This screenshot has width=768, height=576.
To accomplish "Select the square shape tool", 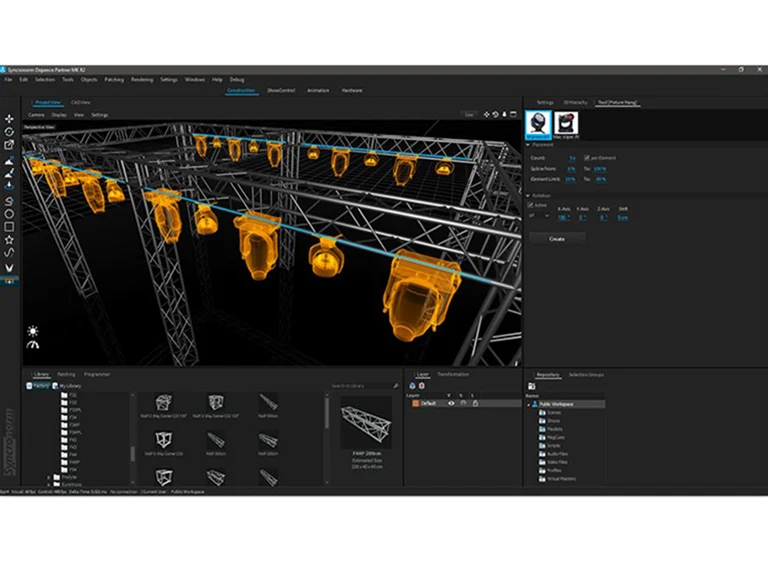I will coord(9,227).
